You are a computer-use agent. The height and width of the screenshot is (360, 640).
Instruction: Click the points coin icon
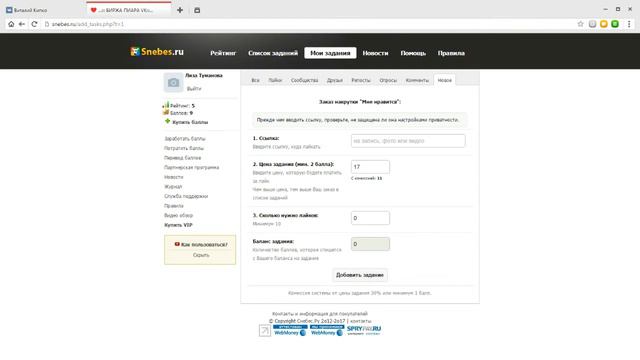(x=166, y=112)
